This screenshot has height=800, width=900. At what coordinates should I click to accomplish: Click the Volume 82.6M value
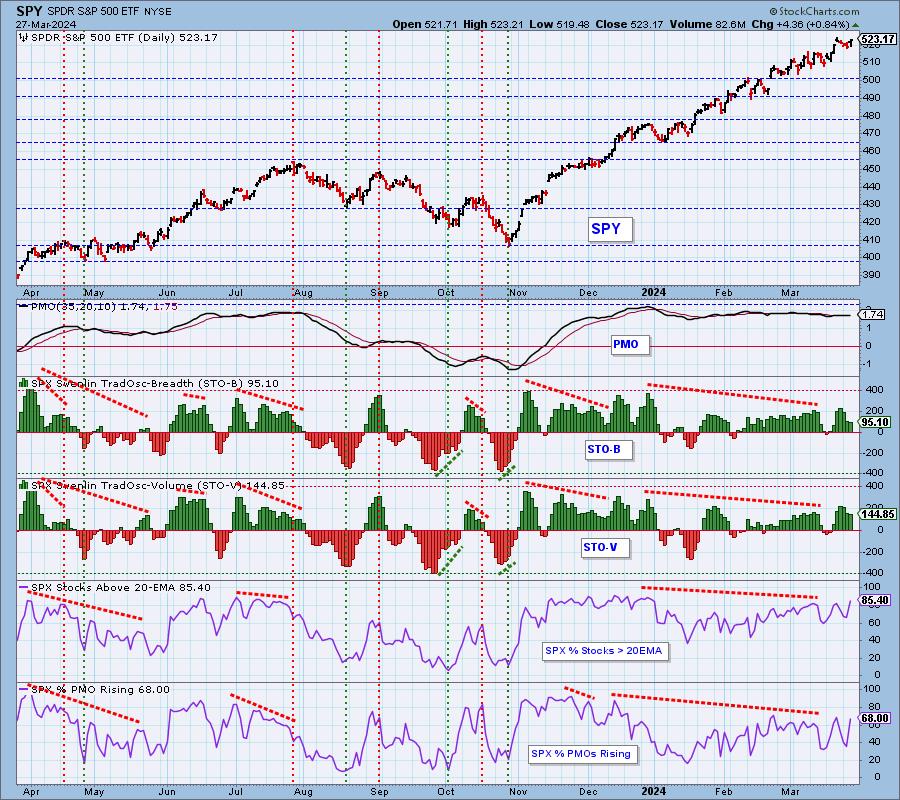709,24
